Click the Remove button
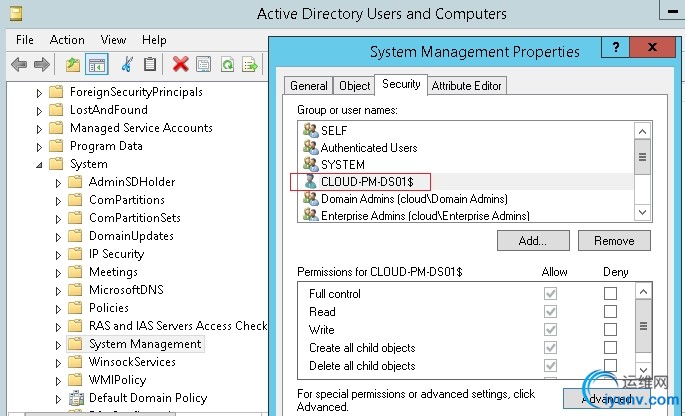 [615, 241]
